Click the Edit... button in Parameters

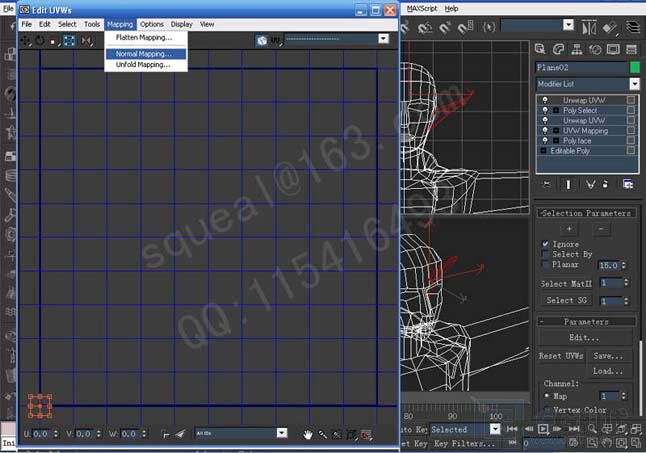coord(584,338)
